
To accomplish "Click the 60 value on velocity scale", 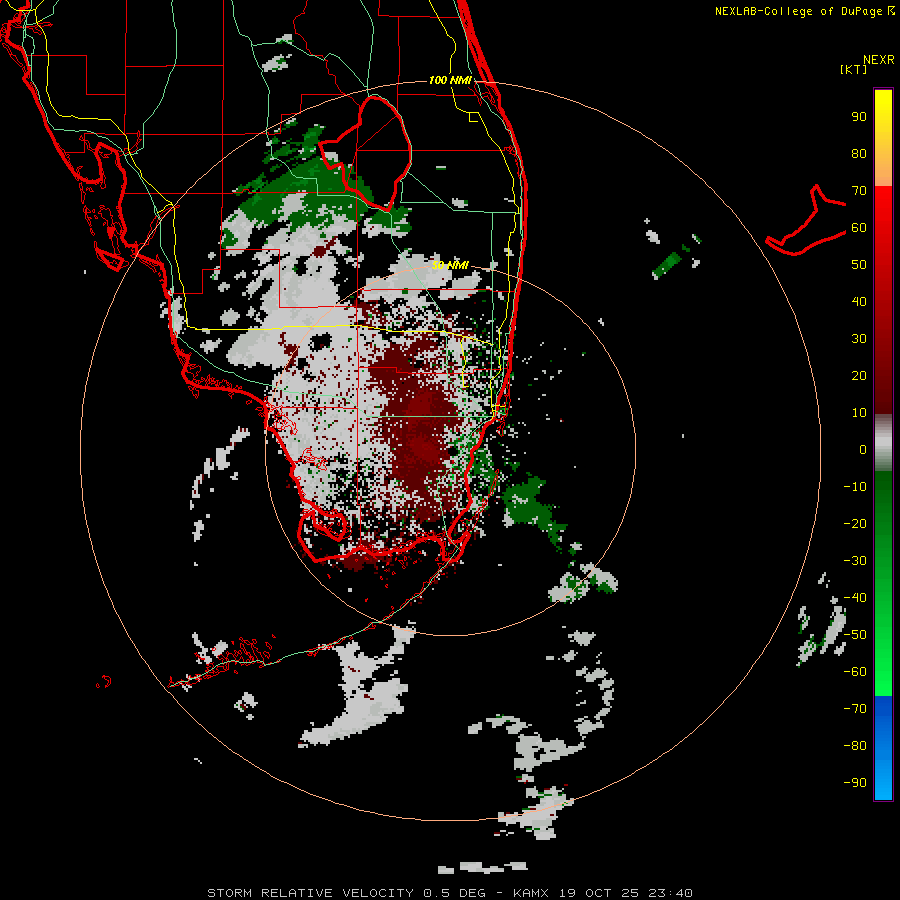I will pyautogui.click(x=859, y=228).
